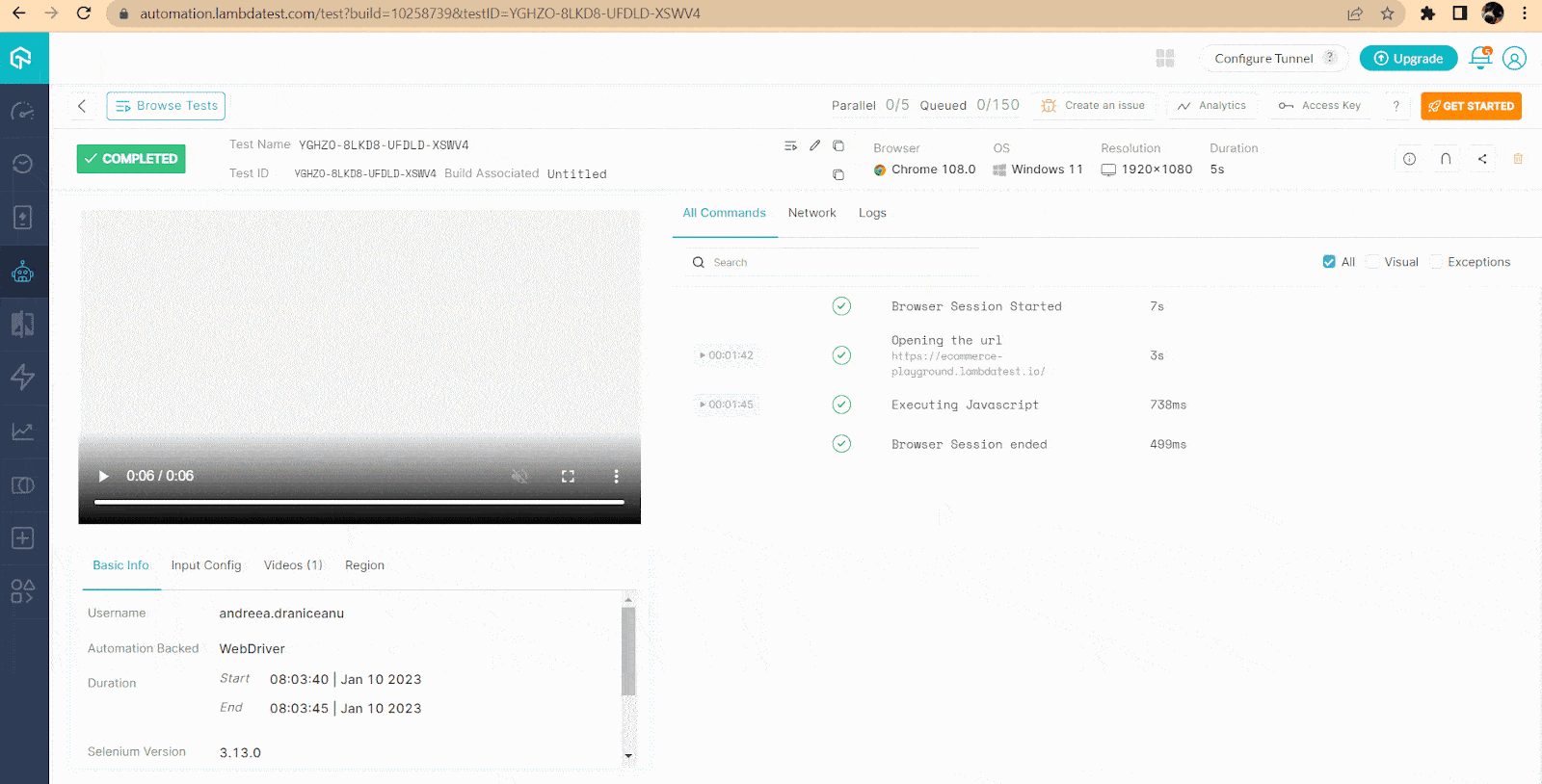Click the Upgrade button
This screenshot has width=1542, height=784.
(x=1408, y=59)
